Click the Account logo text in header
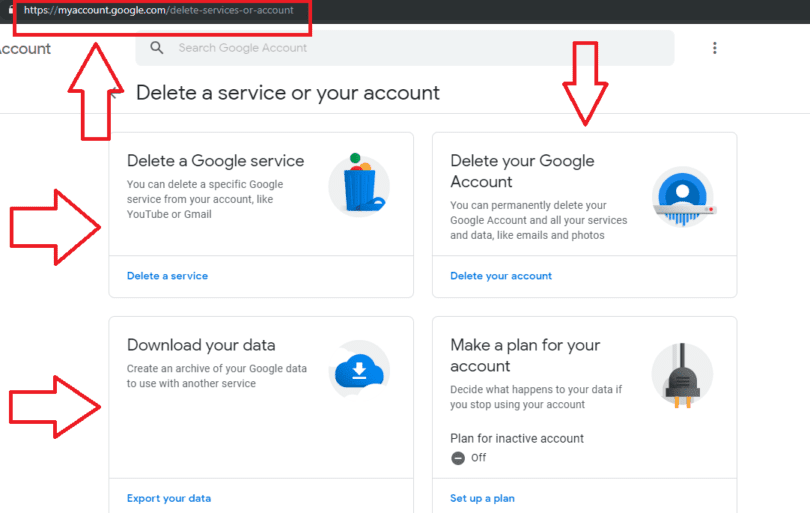This screenshot has width=810, height=513. pos(25,49)
